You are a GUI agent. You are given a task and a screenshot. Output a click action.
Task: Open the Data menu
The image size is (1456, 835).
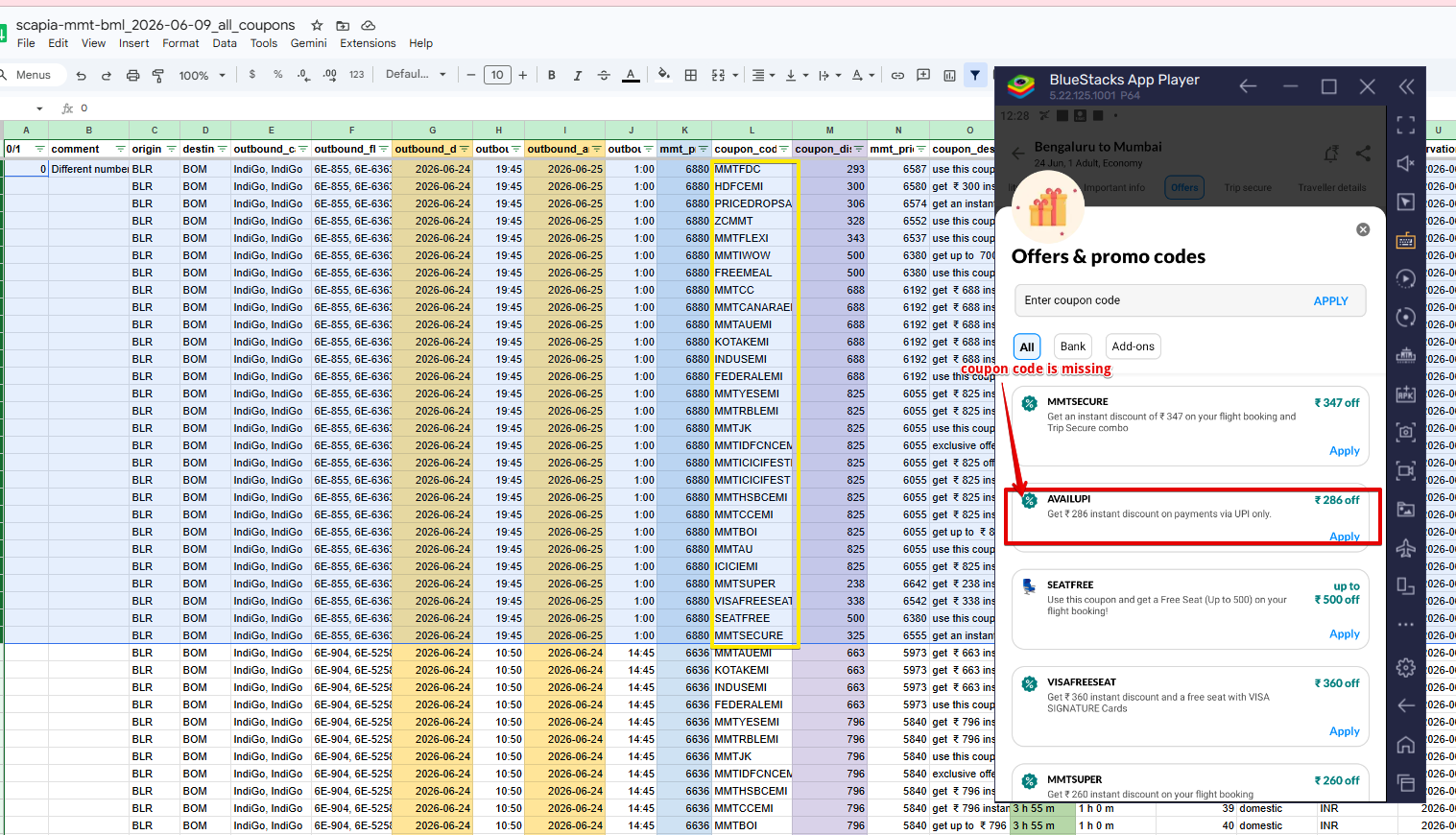(x=225, y=43)
